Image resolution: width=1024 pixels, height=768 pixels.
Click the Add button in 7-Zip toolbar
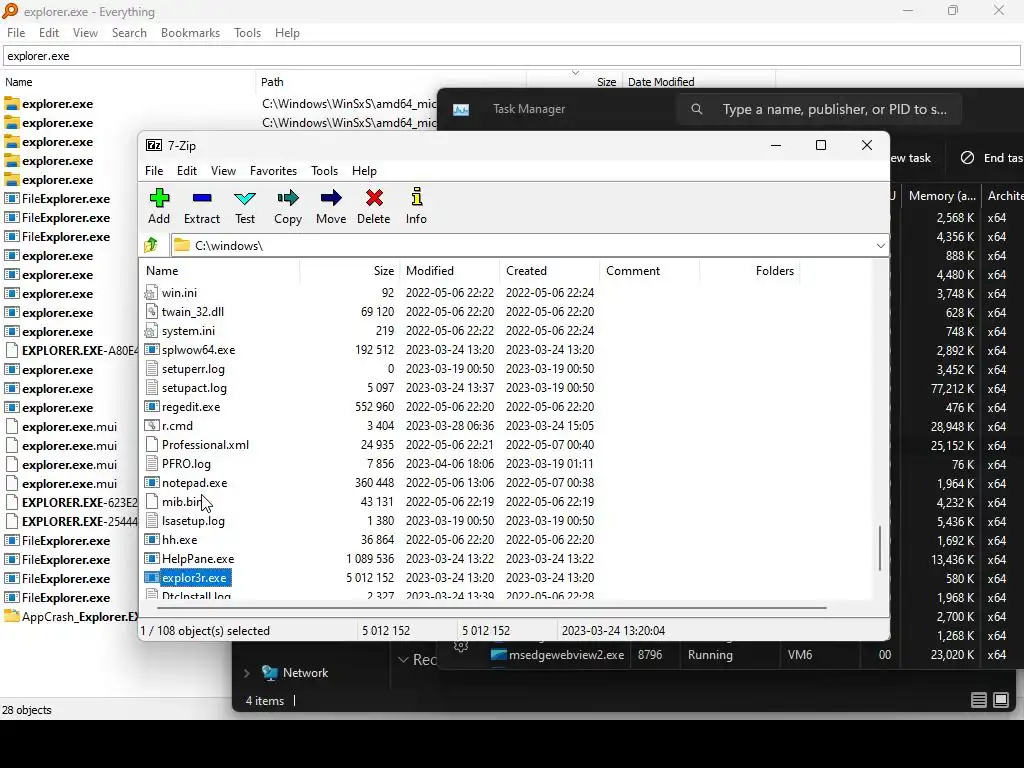159,206
